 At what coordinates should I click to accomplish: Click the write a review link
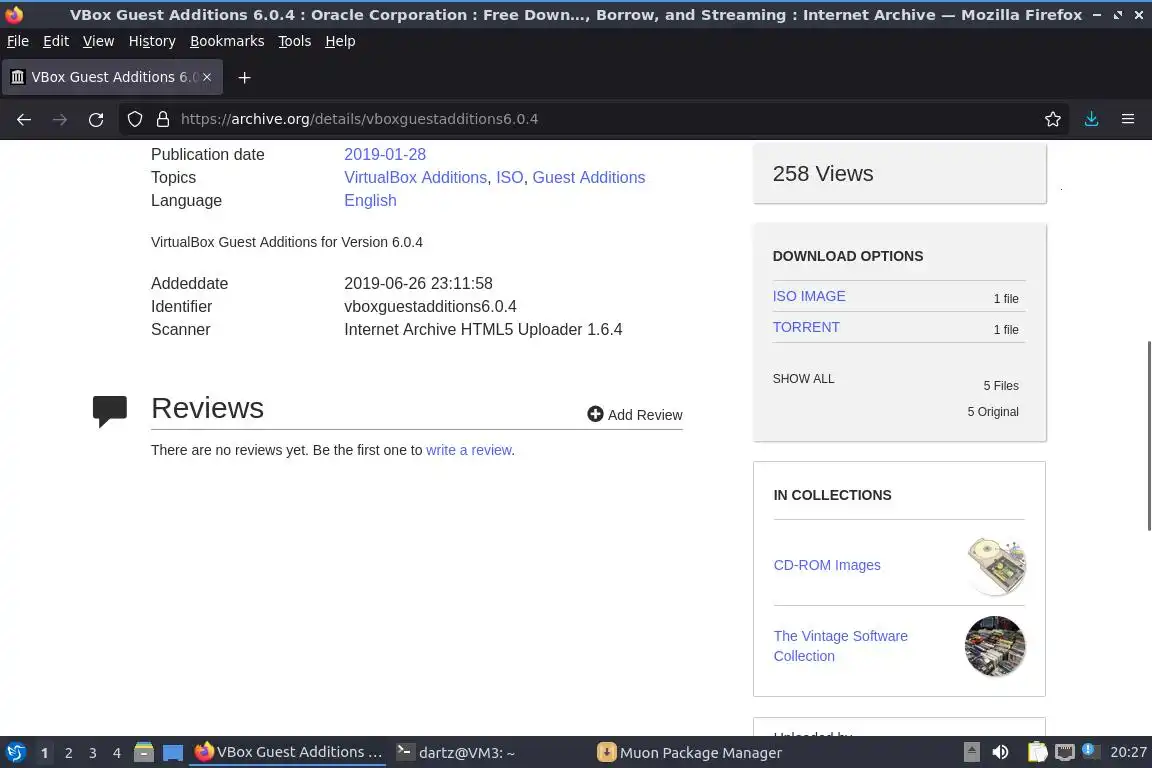[x=469, y=450]
